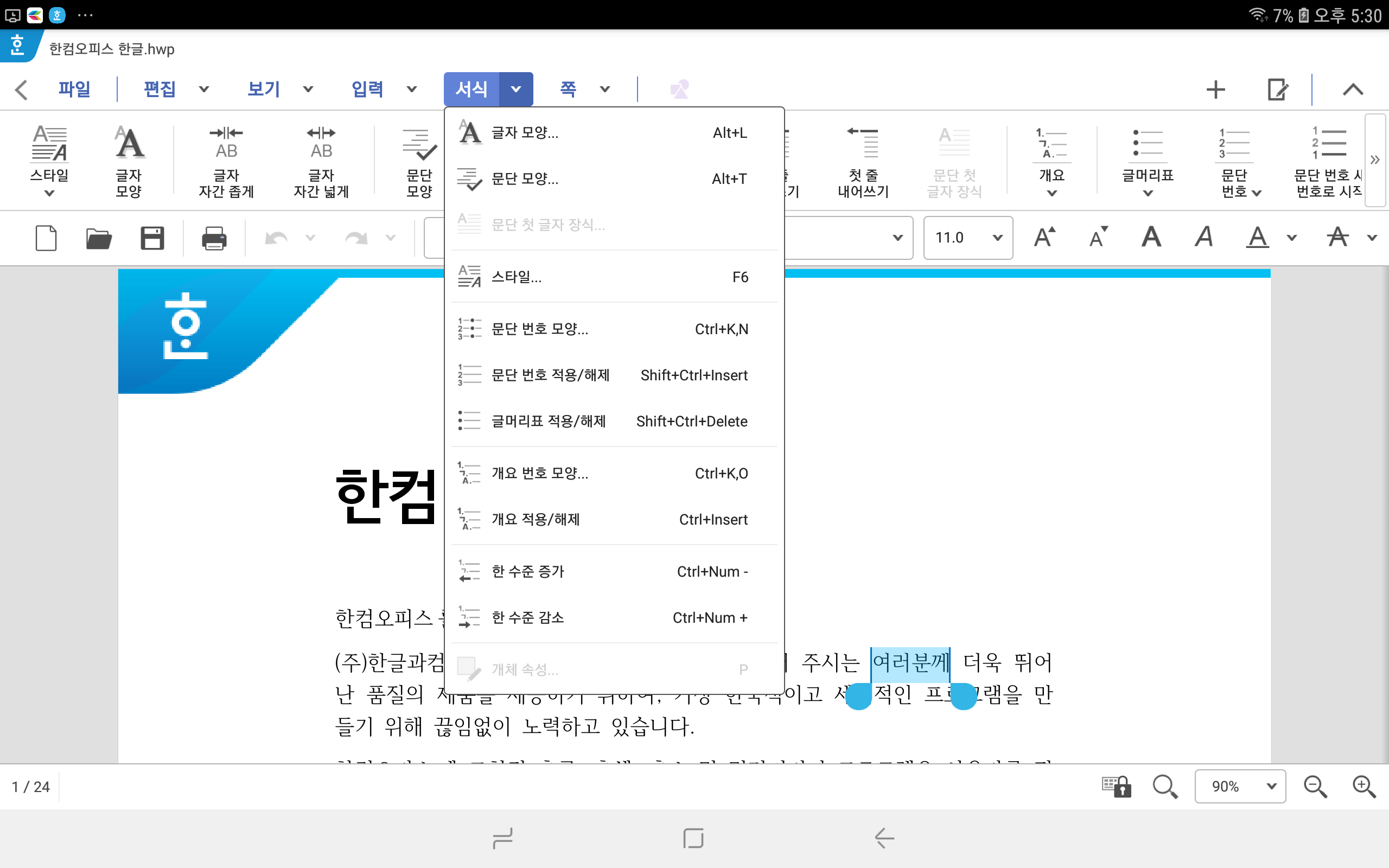Click the find magnifier icon in status bar
This screenshot has height=868, width=1389.
pos(1165,787)
